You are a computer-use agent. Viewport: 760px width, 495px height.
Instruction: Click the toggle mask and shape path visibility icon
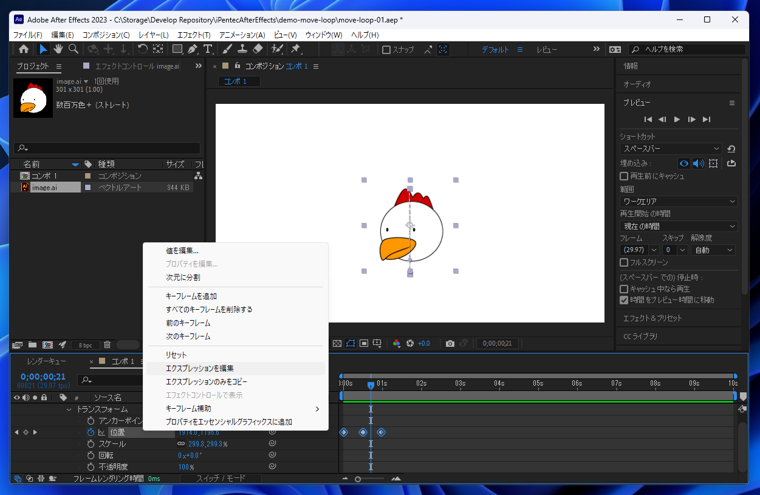(x=350, y=343)
